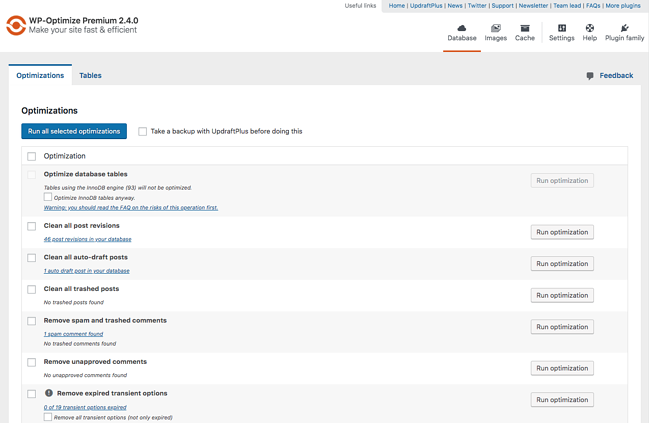649x423 pixels.
Task: Open the Twitter useful link
Action: (477, 5)
